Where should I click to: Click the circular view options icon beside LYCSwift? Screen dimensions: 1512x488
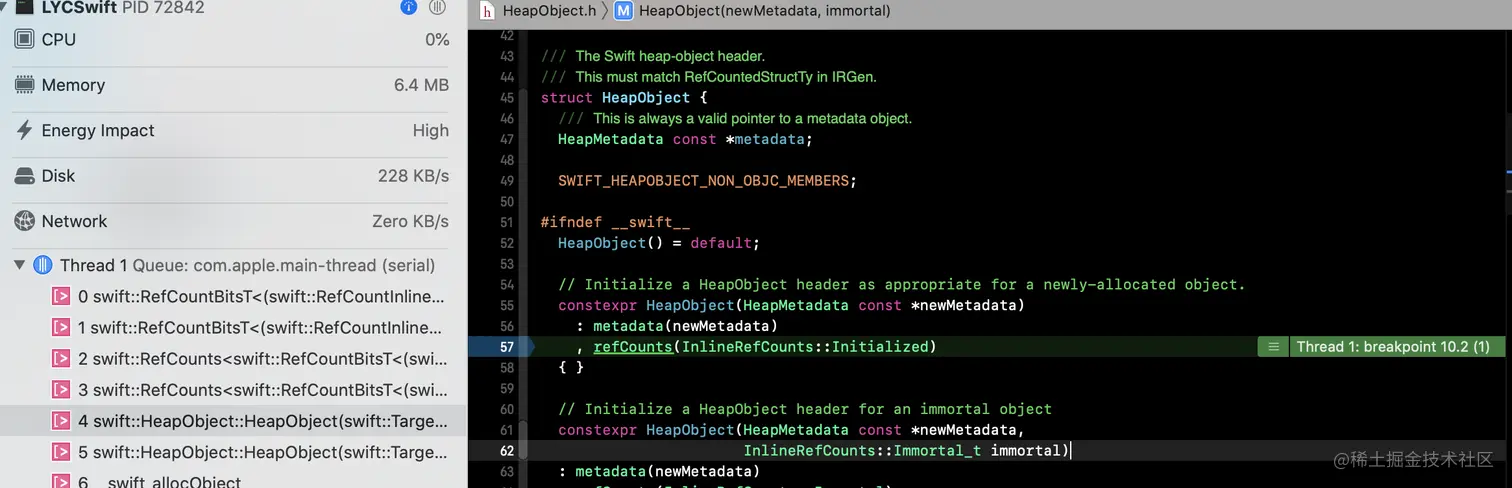(x=437, y=7)
